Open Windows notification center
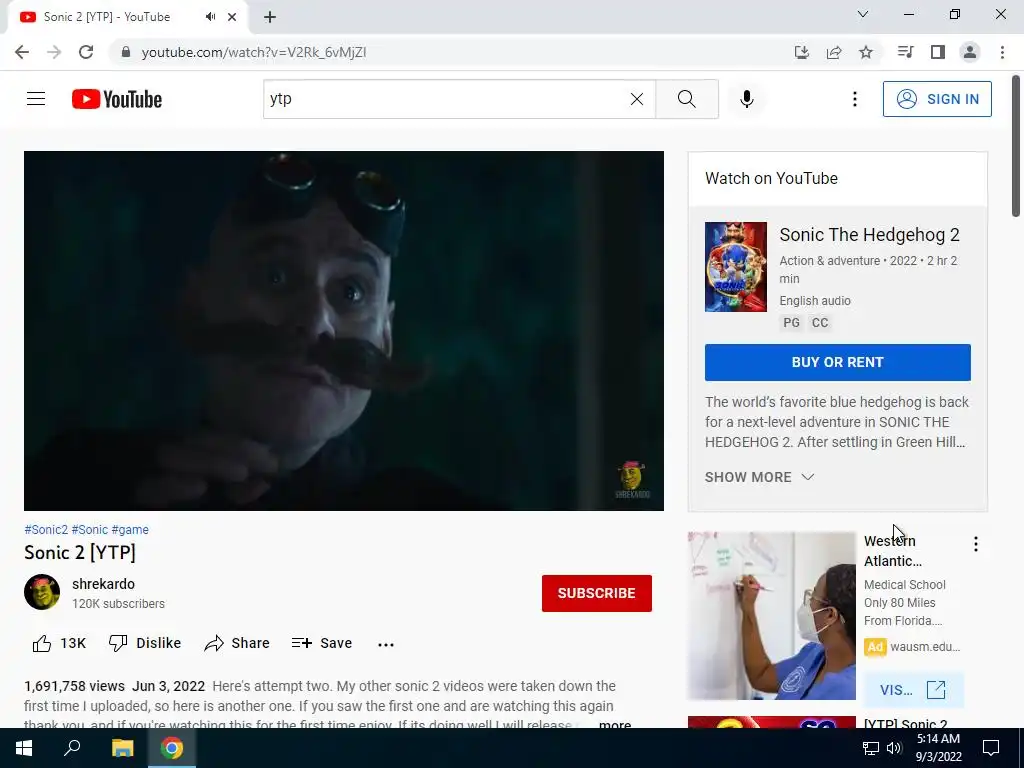The image size is (1024, 768). [991, 748]
